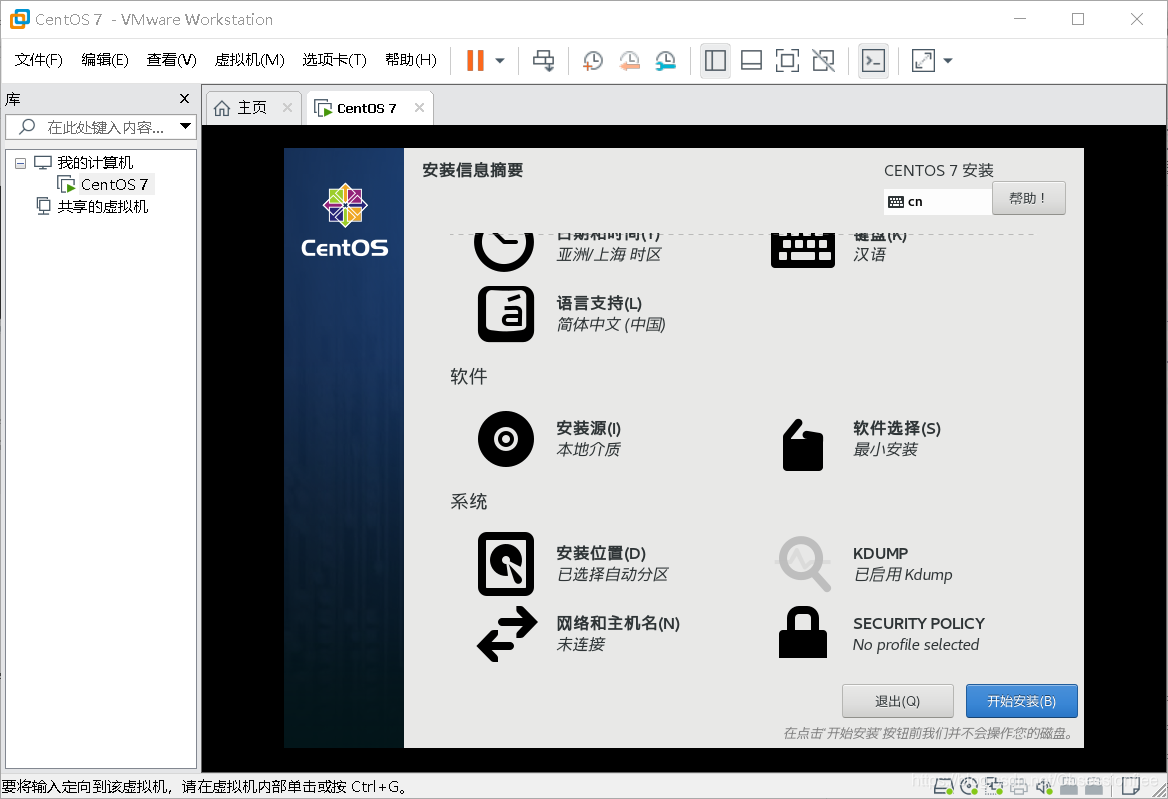Click the SECURITY POLICY label
Viewport: 1168px width, 799px height.
coord(918,623)
